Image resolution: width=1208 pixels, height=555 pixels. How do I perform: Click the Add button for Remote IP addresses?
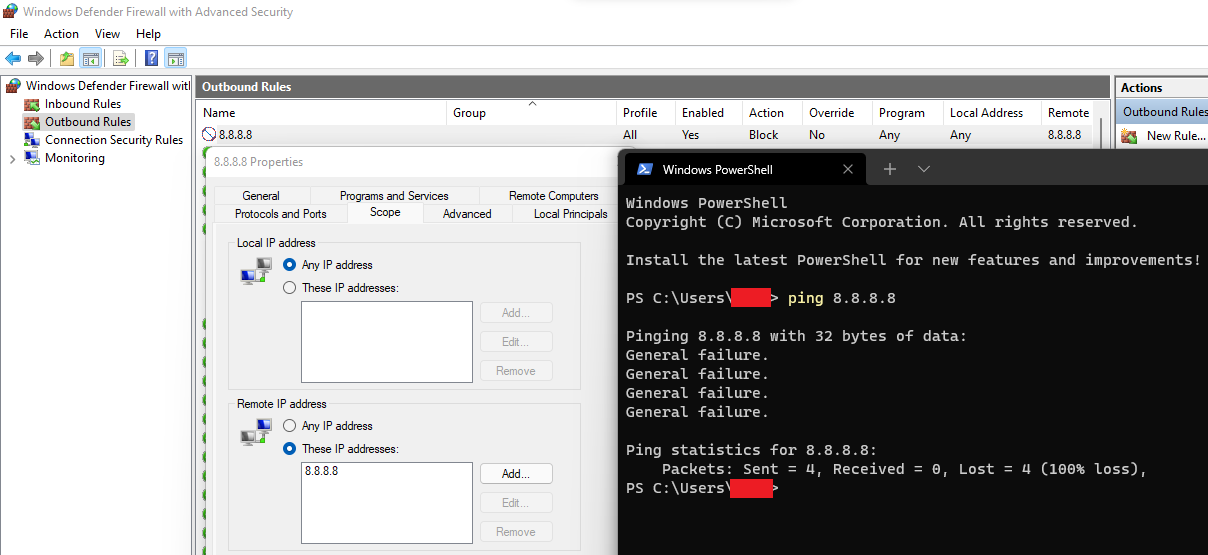(515, 474)
